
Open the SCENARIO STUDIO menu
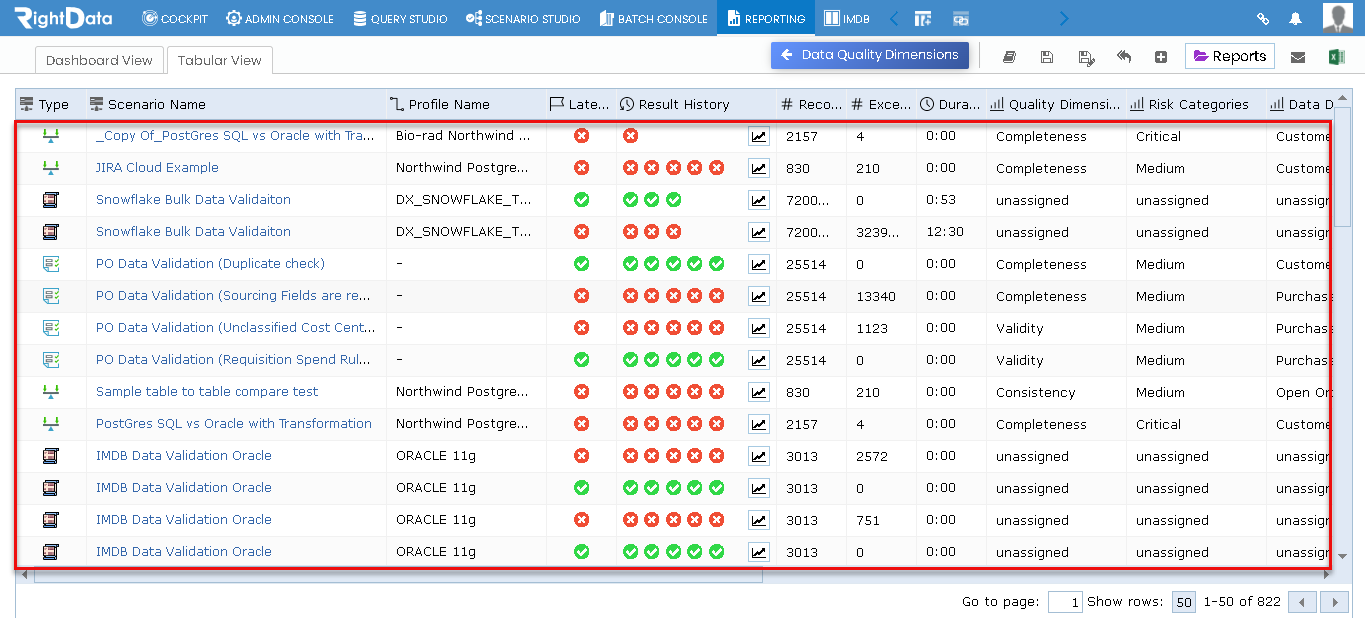pyautogui.click(x=521, y=17)
